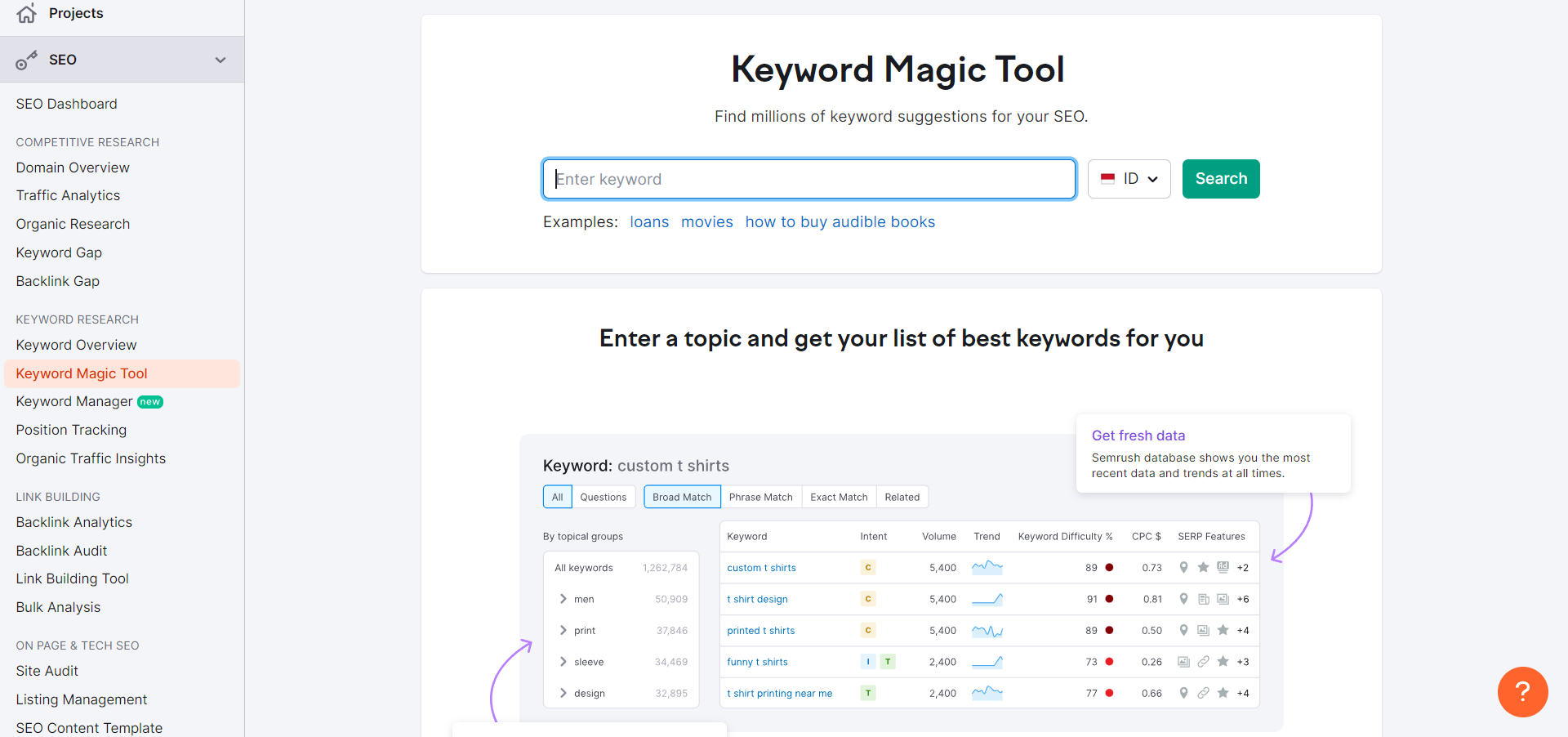
Task: Select the Related tab
Action: [x=902, y=497]
